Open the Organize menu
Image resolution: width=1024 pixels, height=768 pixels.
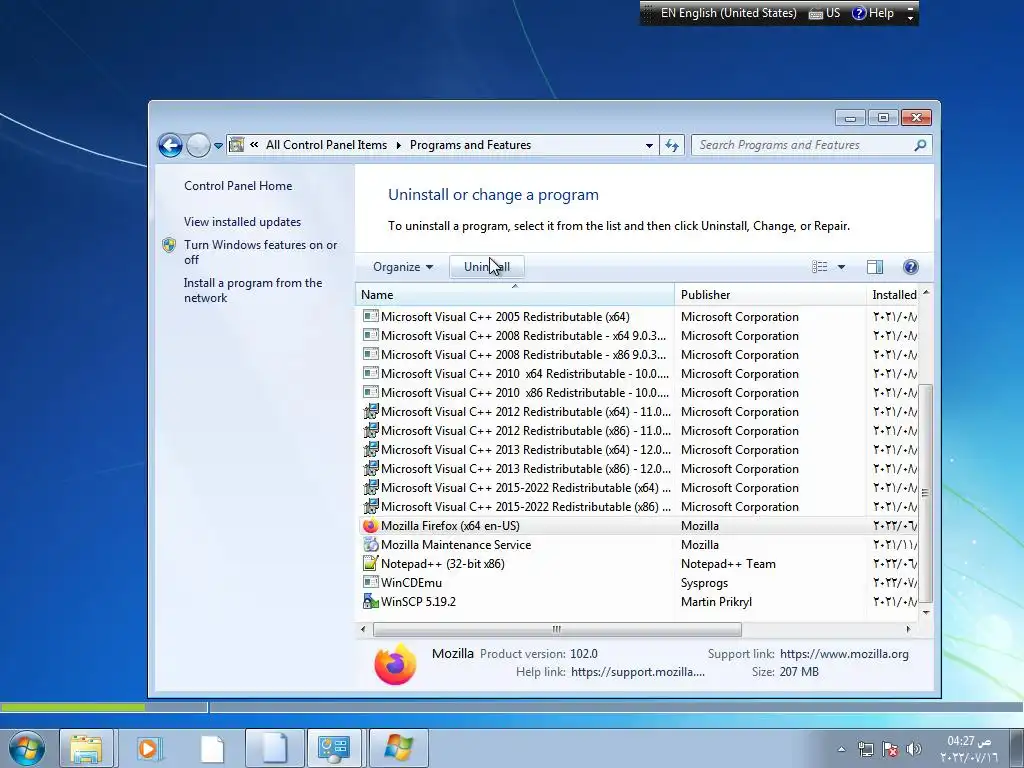pos(402,266)
